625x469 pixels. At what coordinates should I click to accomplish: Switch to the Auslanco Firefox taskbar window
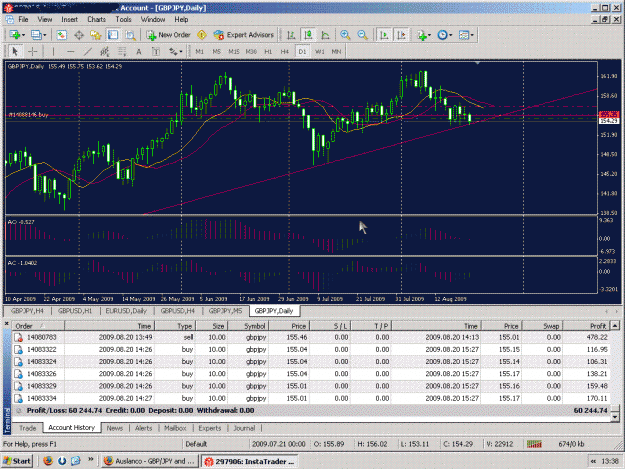pos(149,461)
